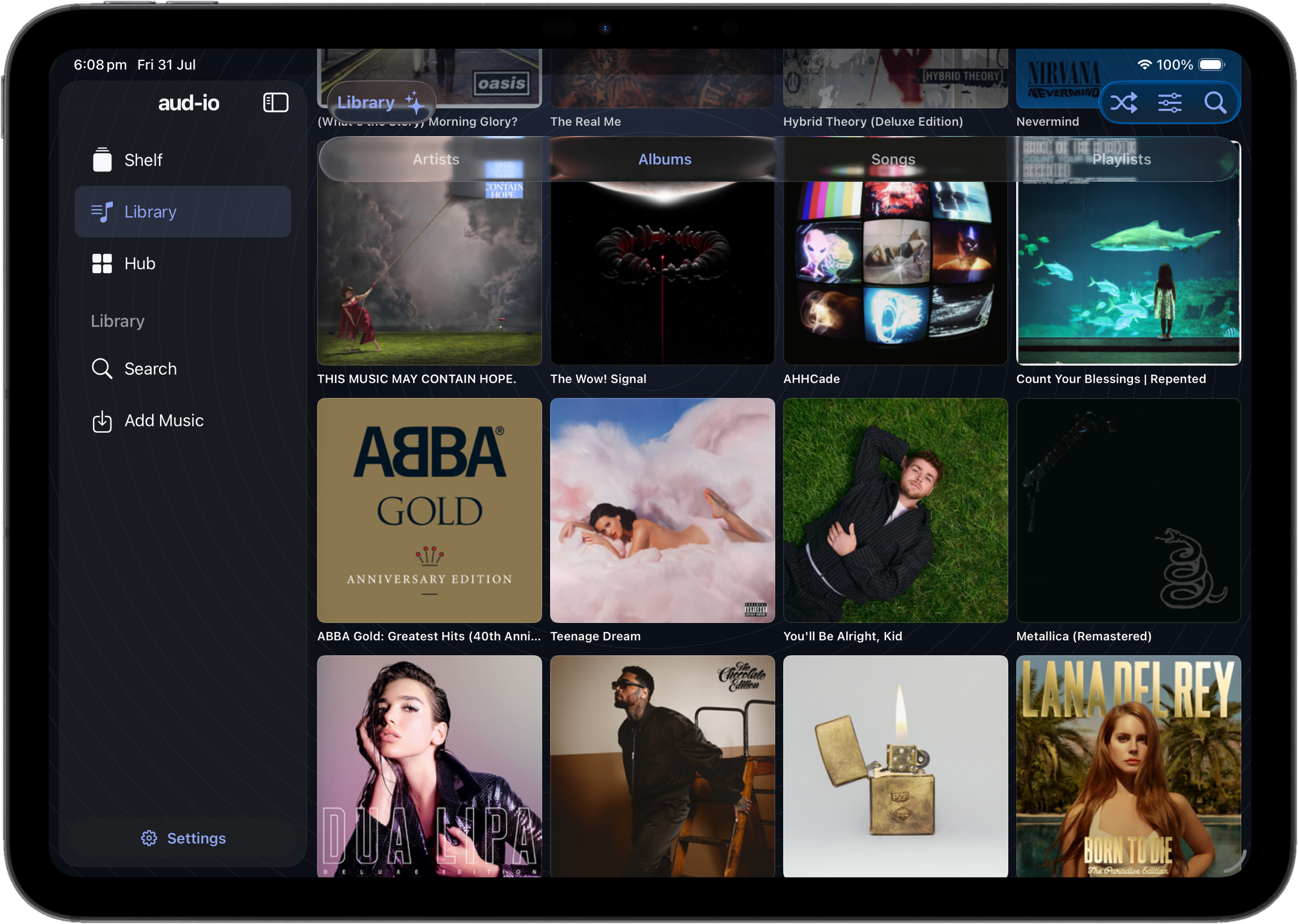This screenshot has width=1298, height=924.
Task: Open the Dua Lipa Deluxe Edition cover
Action: click(x=429, y=766)
